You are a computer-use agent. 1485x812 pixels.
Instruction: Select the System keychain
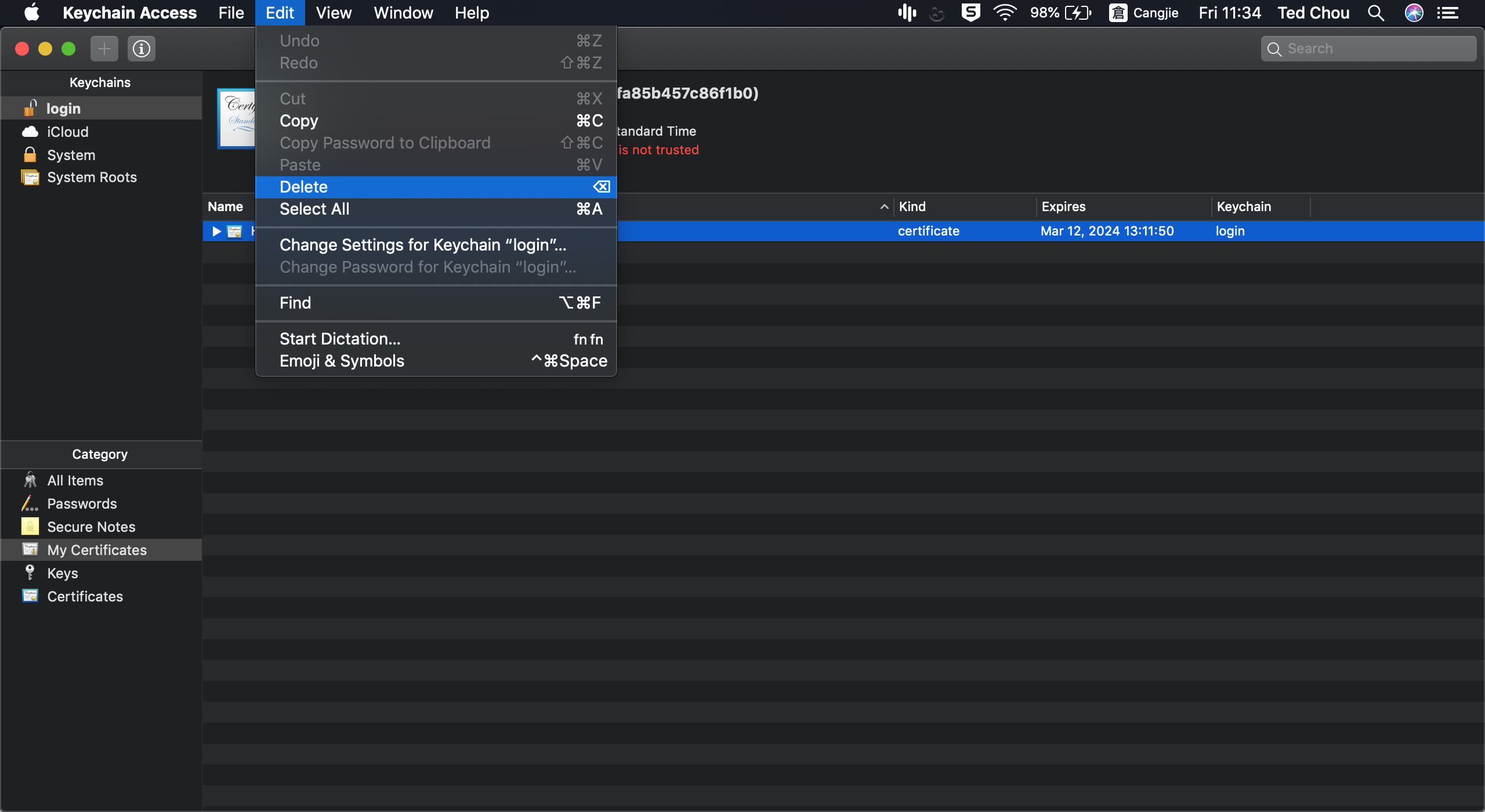coord(102,155)
